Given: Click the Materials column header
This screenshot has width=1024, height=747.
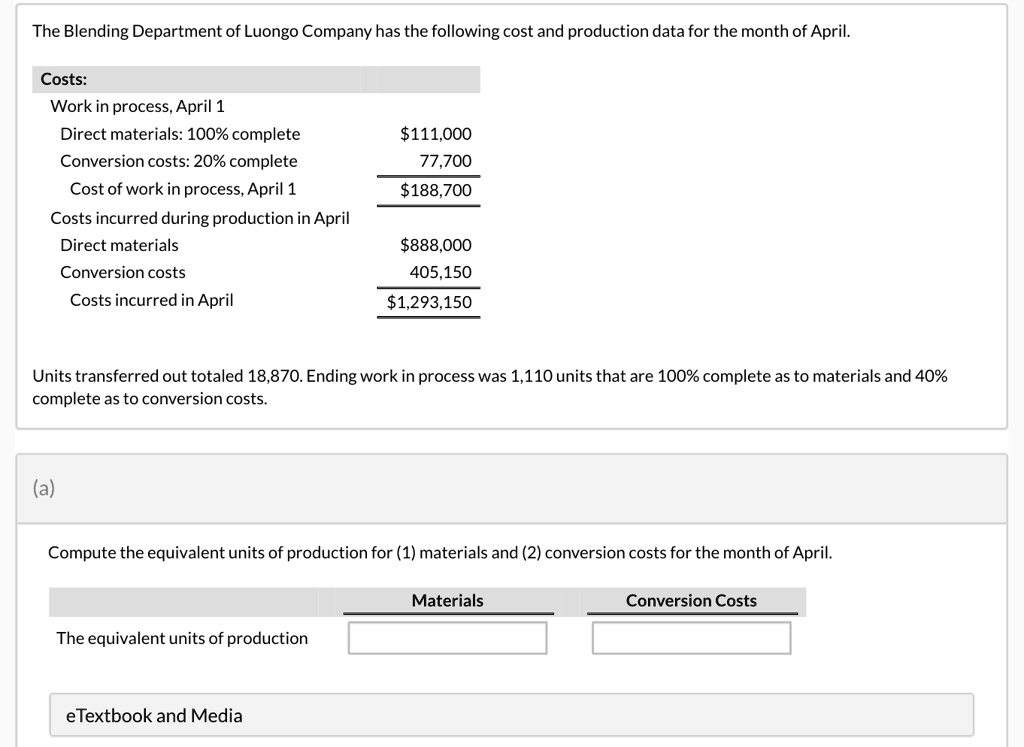Looking at the screenshot, I should pyautogui.click(x=447, y=600).
